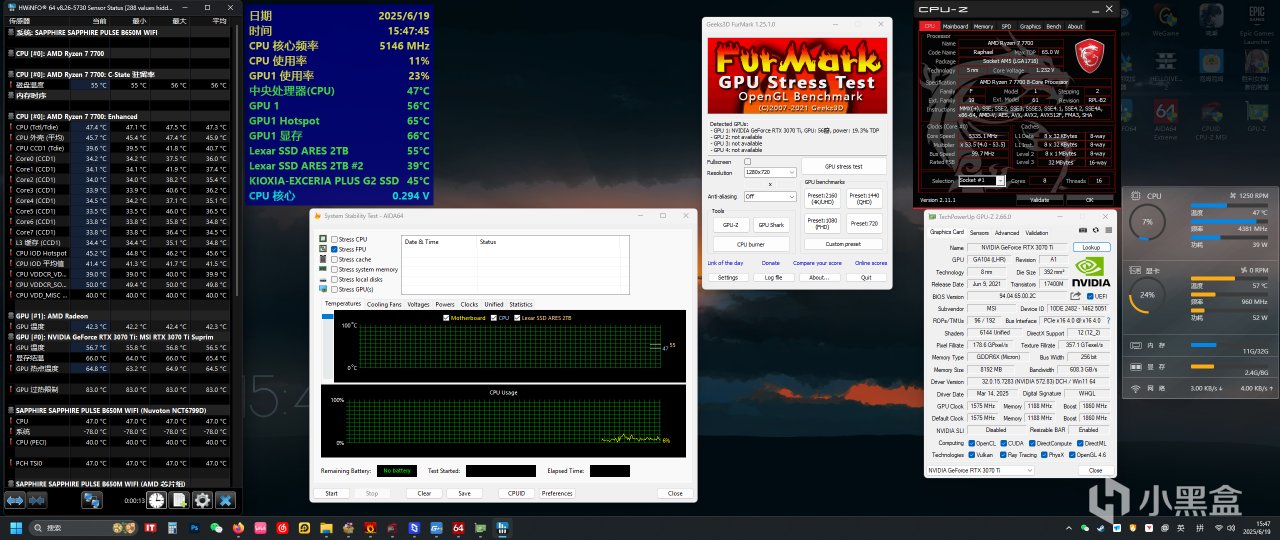Click GPU-Z BIOS export share icon

tap(1075, 296)
